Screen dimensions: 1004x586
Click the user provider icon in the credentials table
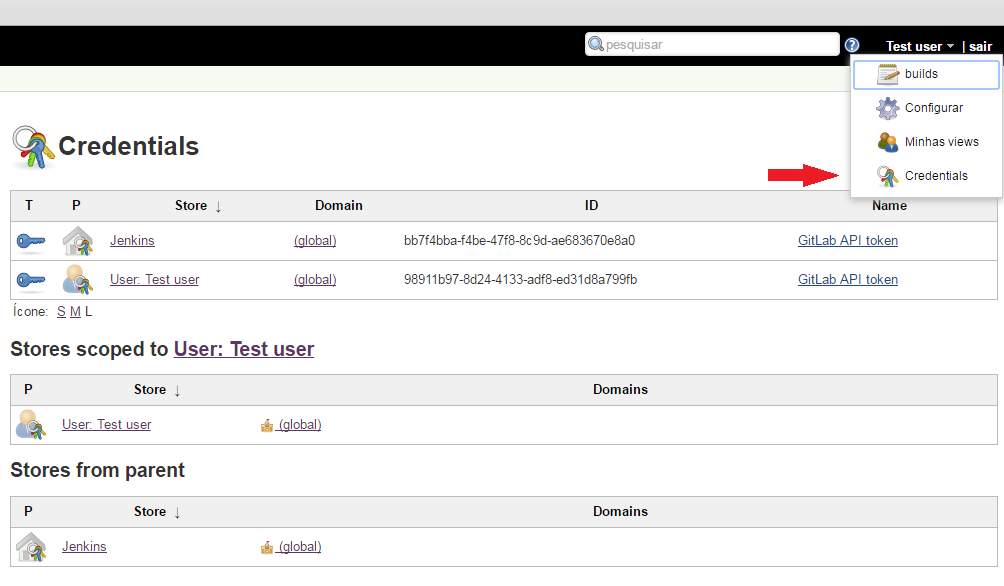point(77,280)
